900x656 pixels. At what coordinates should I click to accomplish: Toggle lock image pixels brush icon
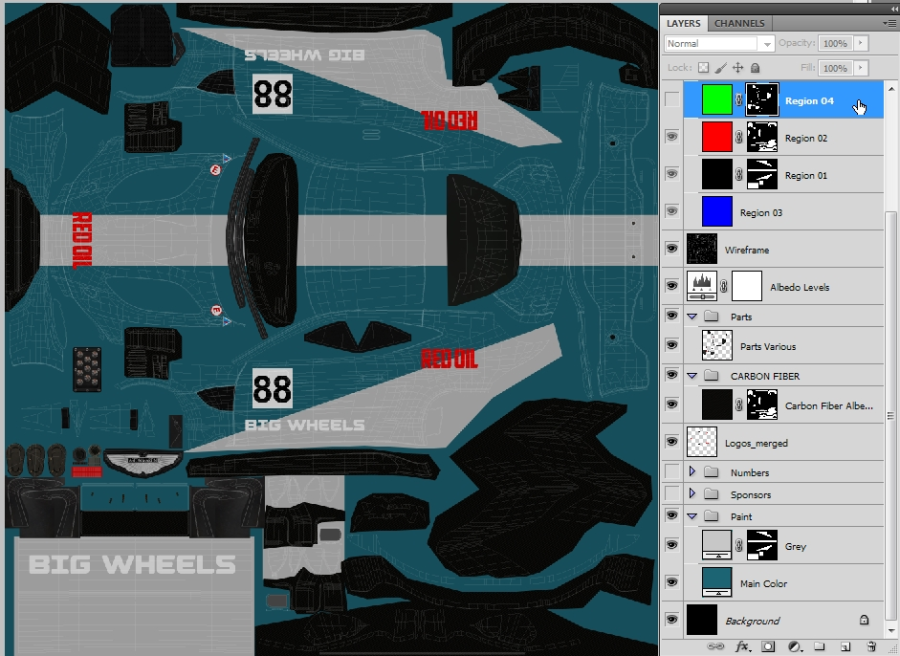(x=720, y=68)
